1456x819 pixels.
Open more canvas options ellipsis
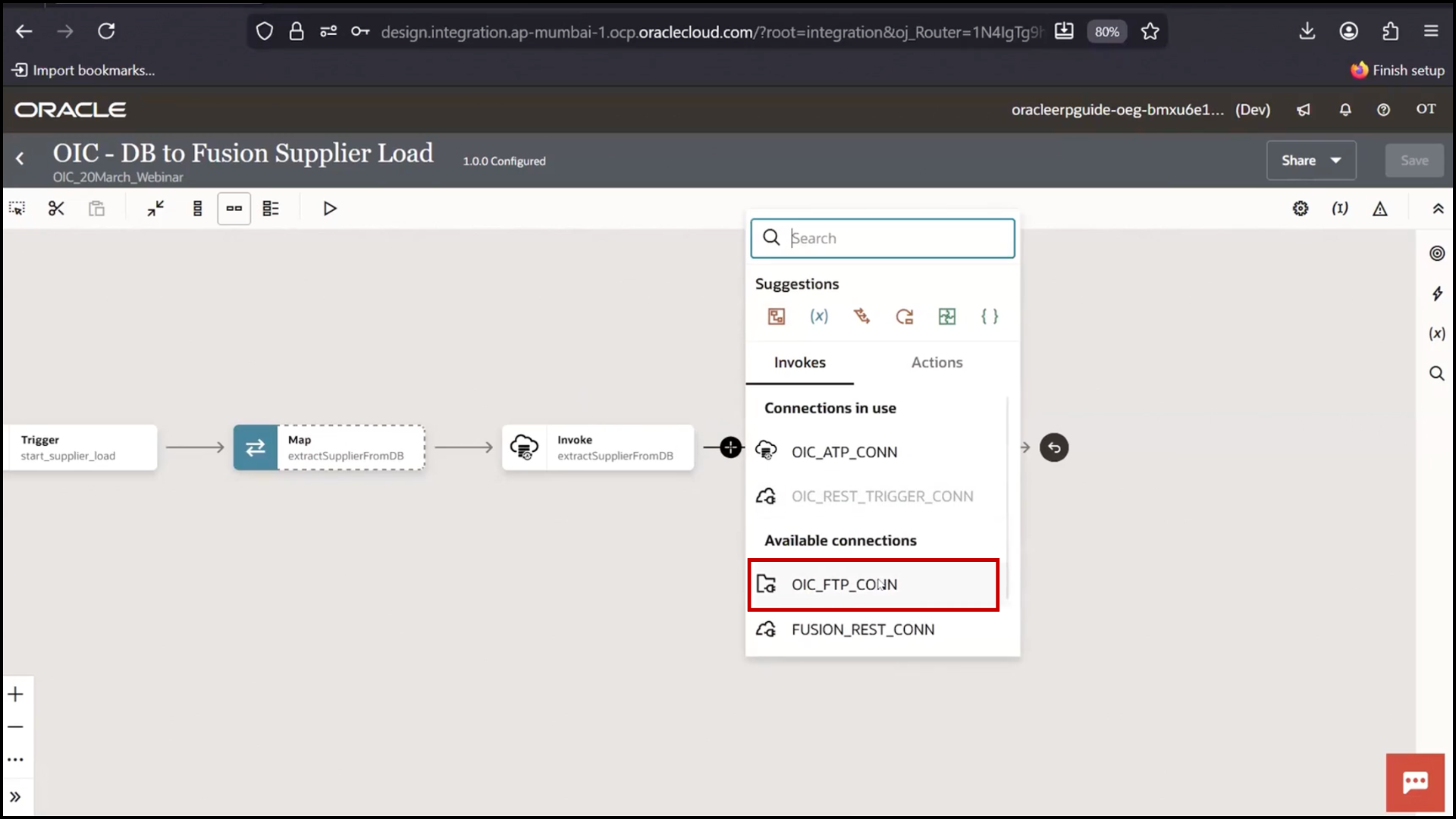click(x=16, y=759)
